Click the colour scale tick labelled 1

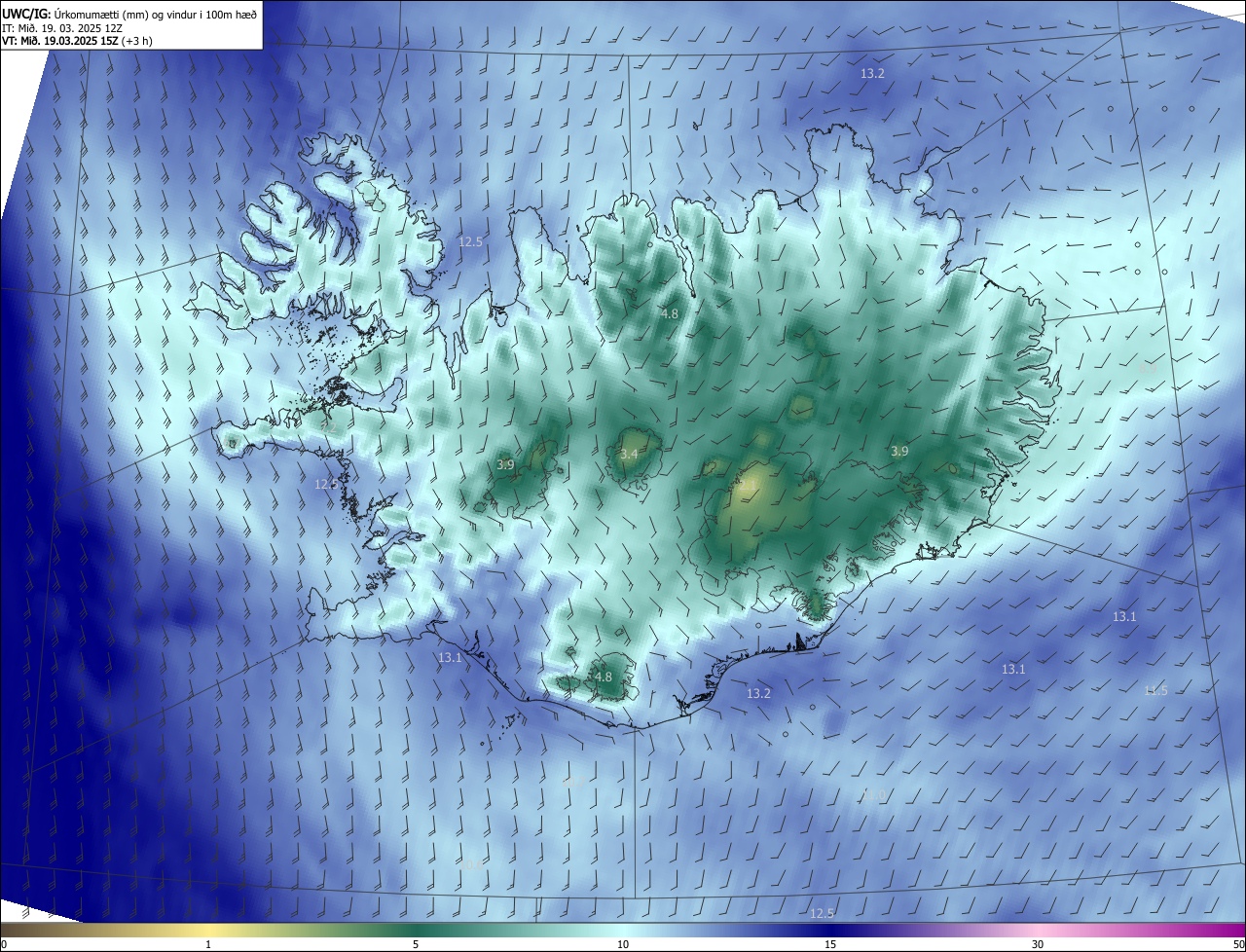(208, 944)
